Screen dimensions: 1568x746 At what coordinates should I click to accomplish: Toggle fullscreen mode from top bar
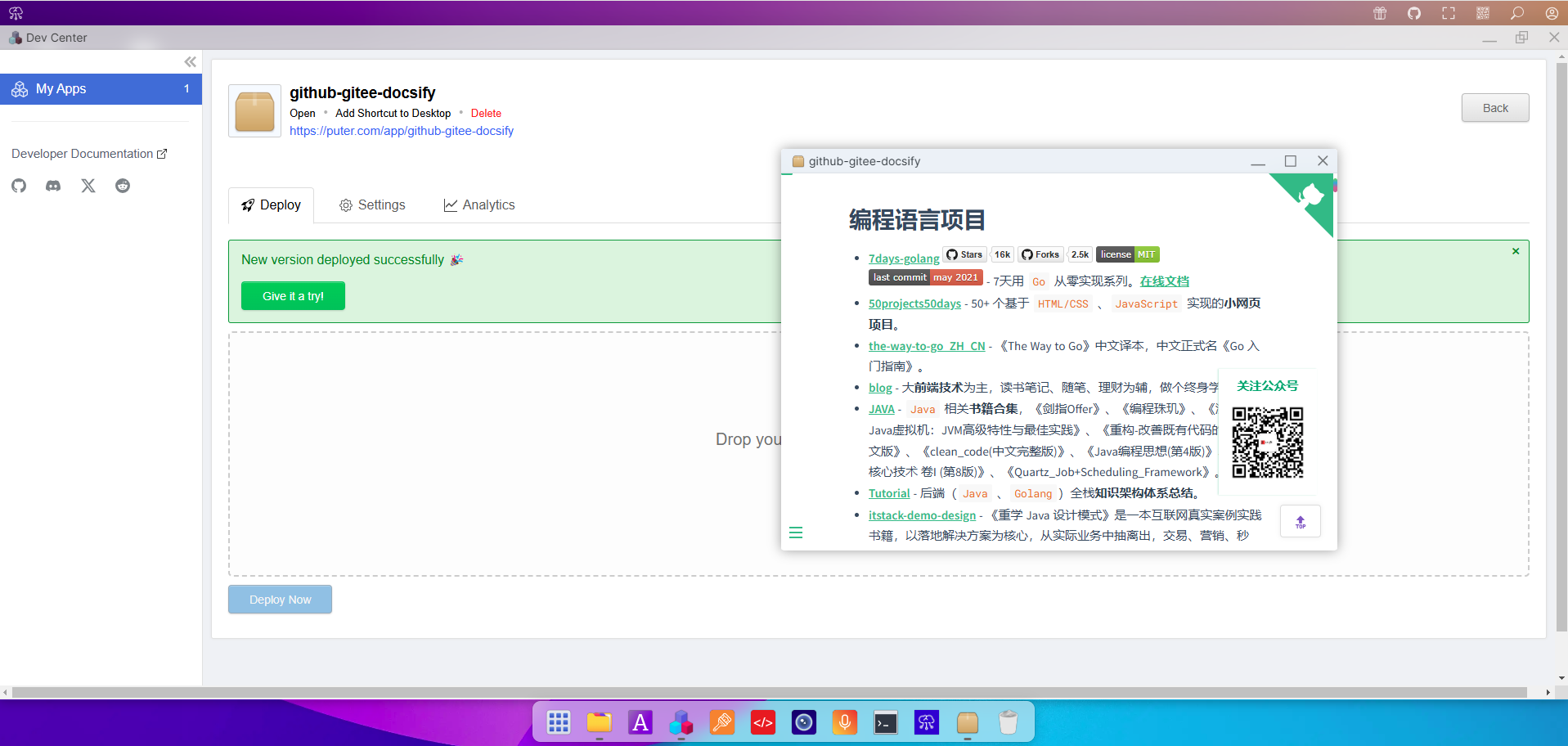point(1449,13)
